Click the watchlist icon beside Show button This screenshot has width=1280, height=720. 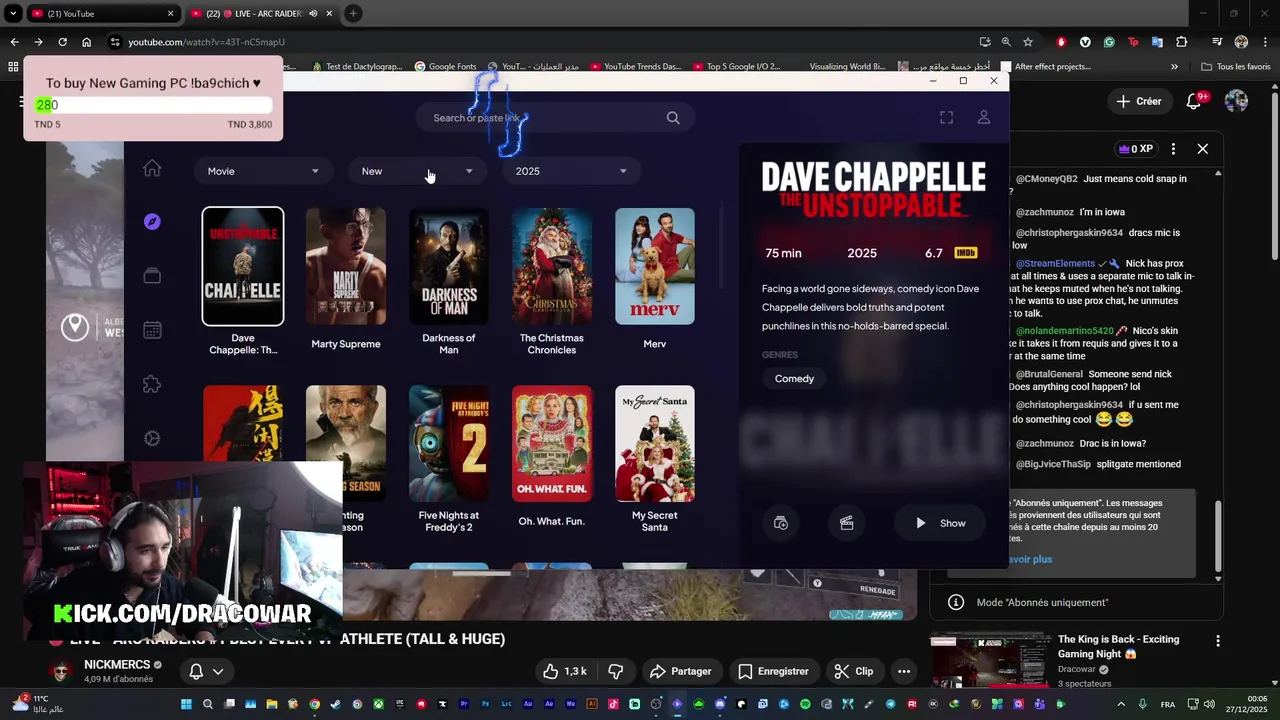[x=781, y=523]
